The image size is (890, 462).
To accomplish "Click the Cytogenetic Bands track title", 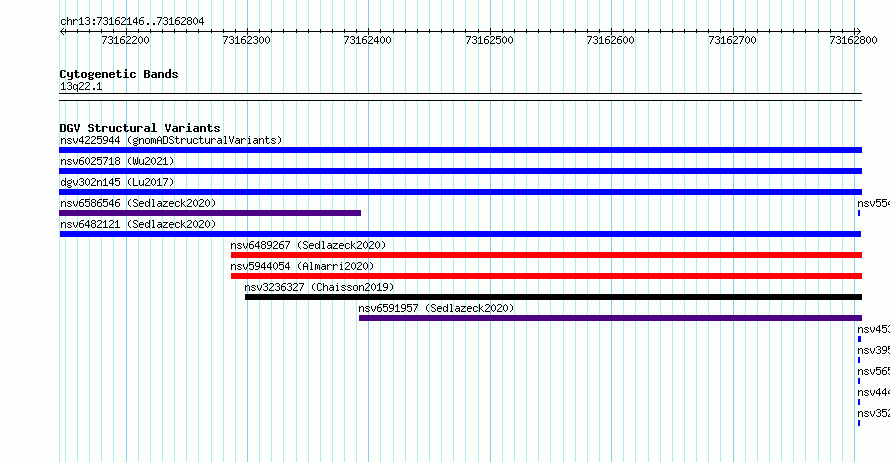I will [x=119, y=74].
